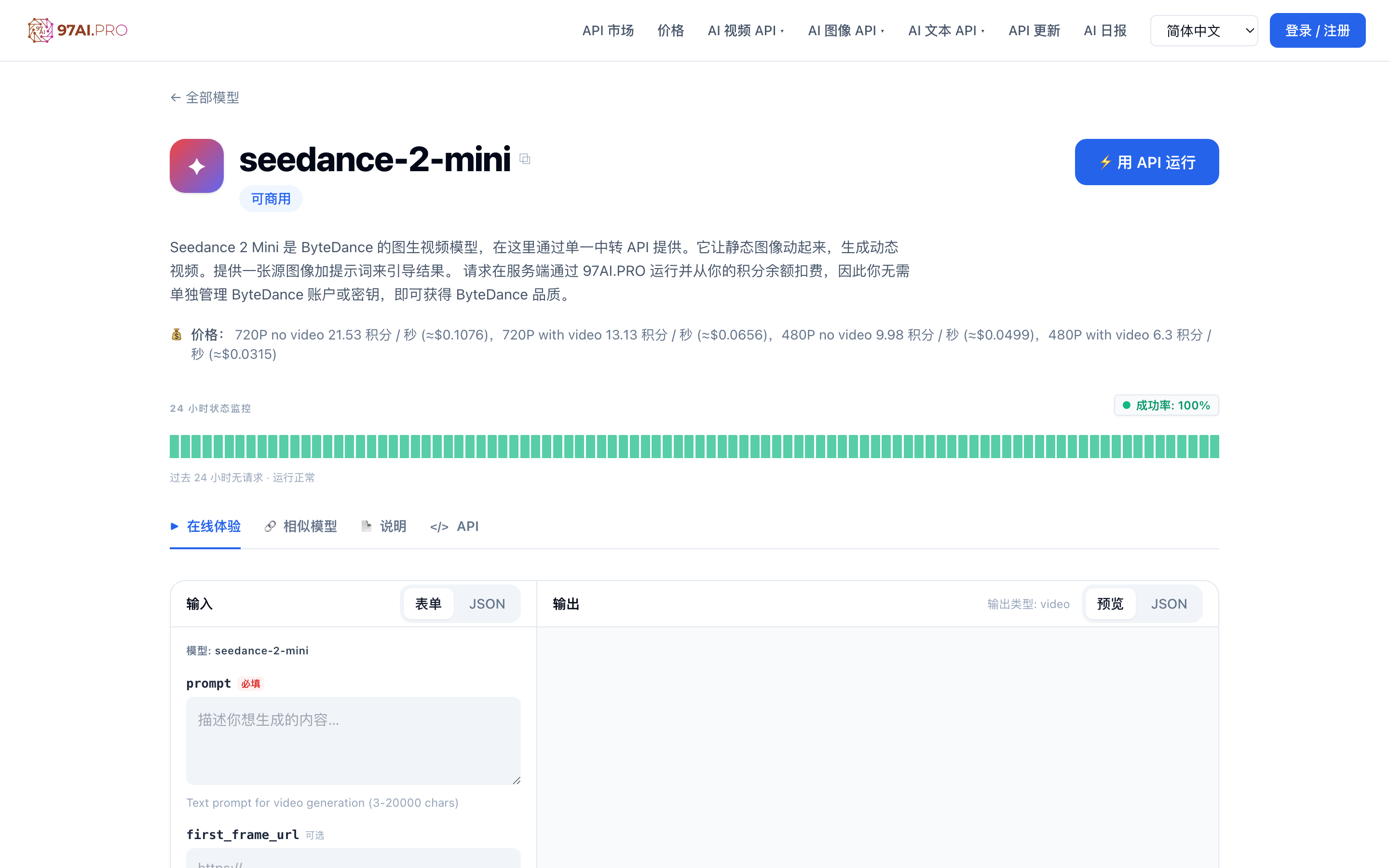The width and height of the screenshot is (1389, 868).
Task: Select 表单 input mode
Action: 428,604
